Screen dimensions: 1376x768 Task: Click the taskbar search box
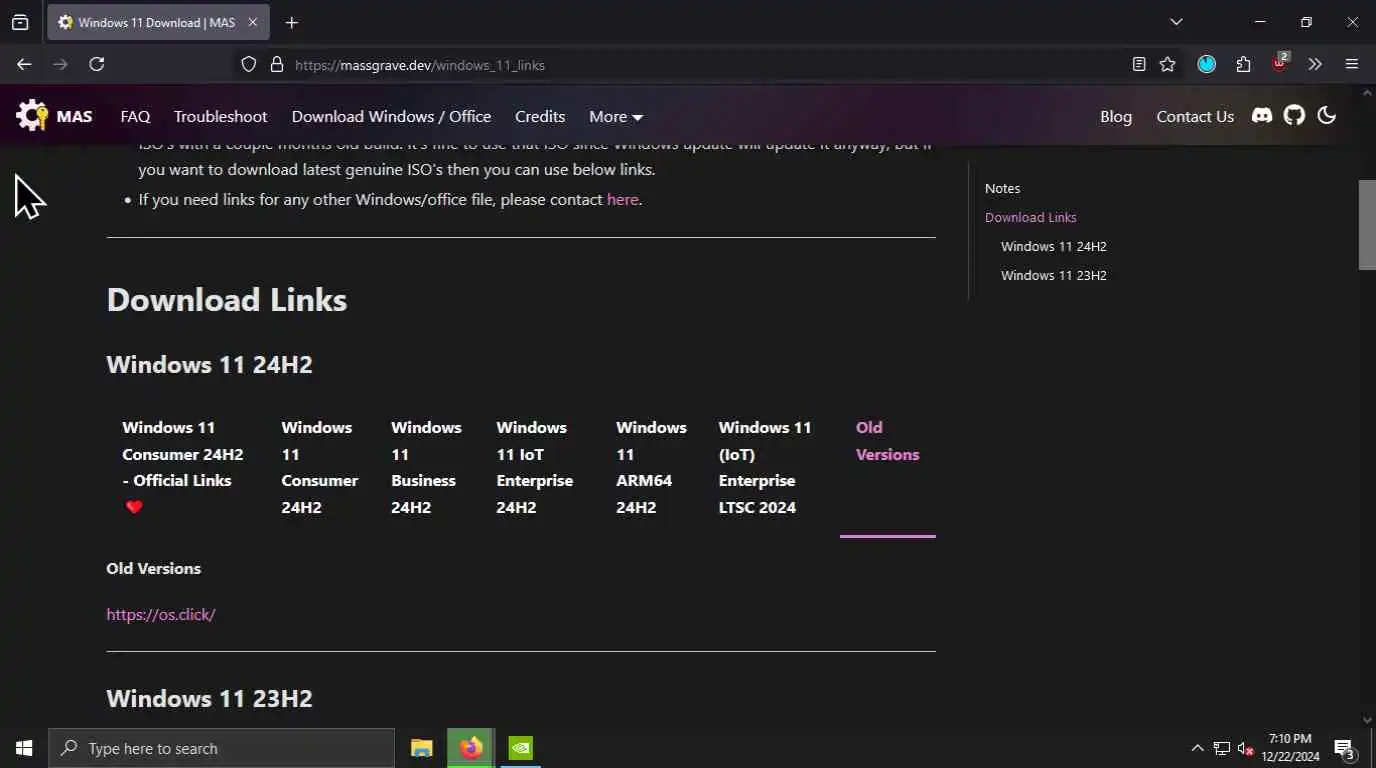221,748
